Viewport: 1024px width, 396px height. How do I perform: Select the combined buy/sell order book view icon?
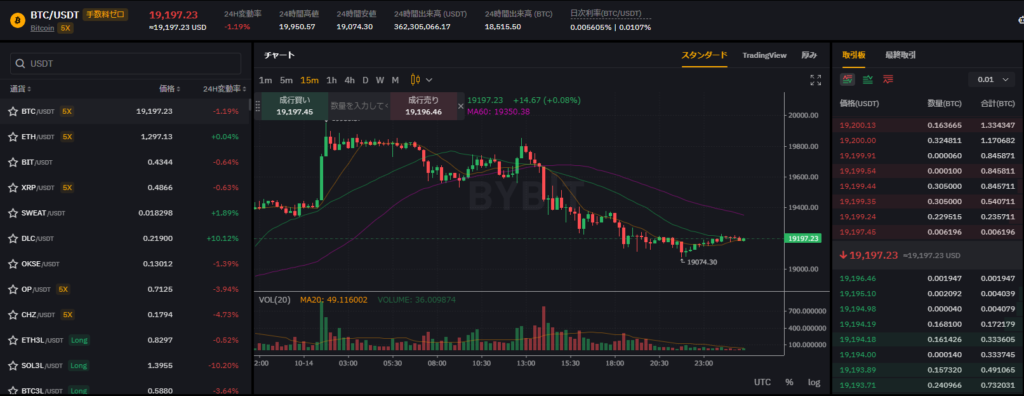tap(848, 79)
